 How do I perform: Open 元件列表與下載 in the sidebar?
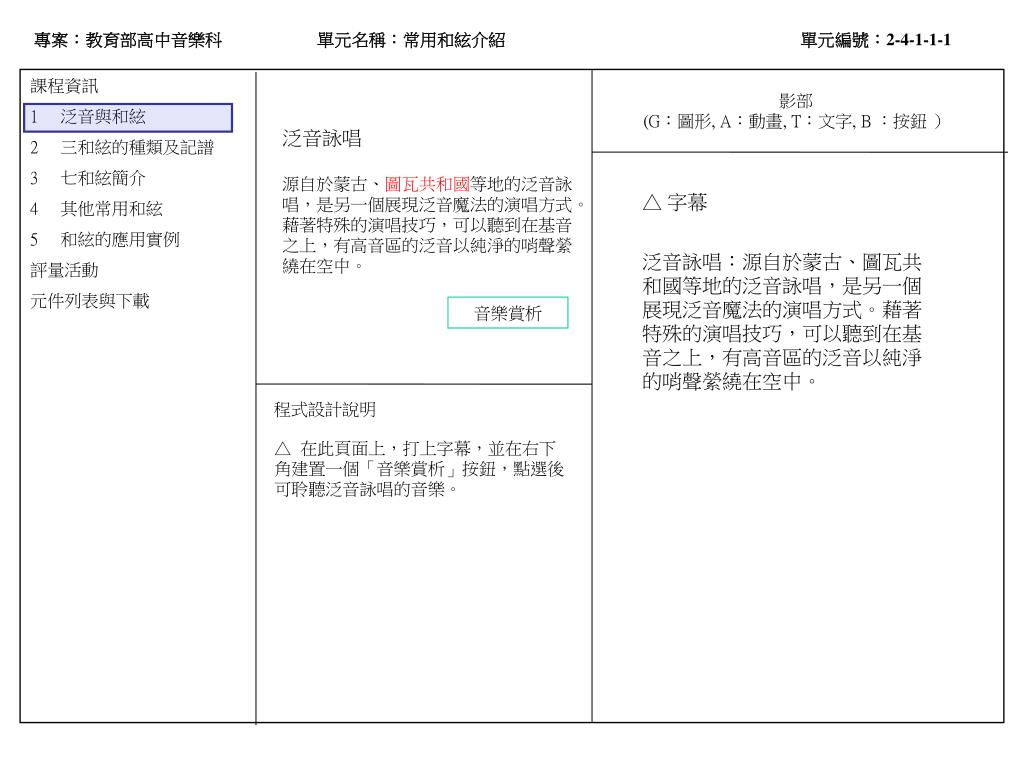[89, 301]
